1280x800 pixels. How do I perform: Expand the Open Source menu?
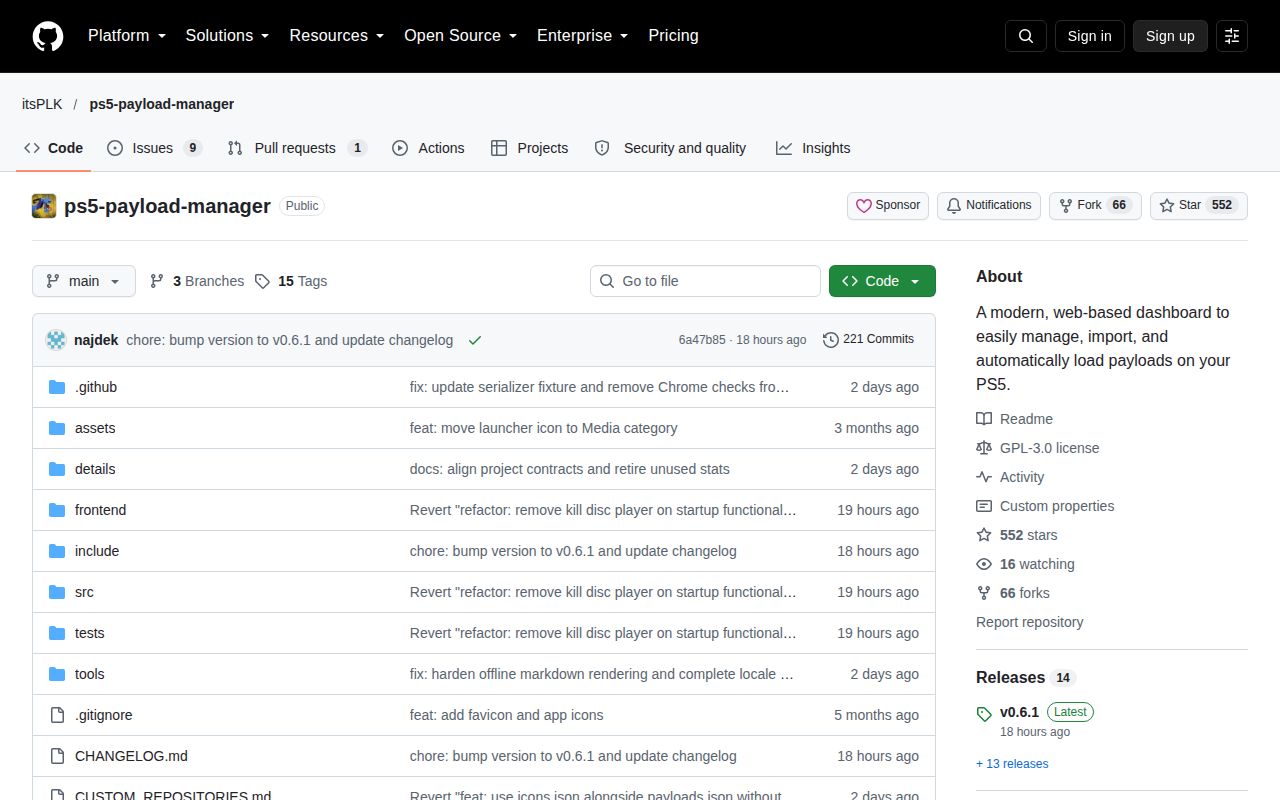point(460,35)
